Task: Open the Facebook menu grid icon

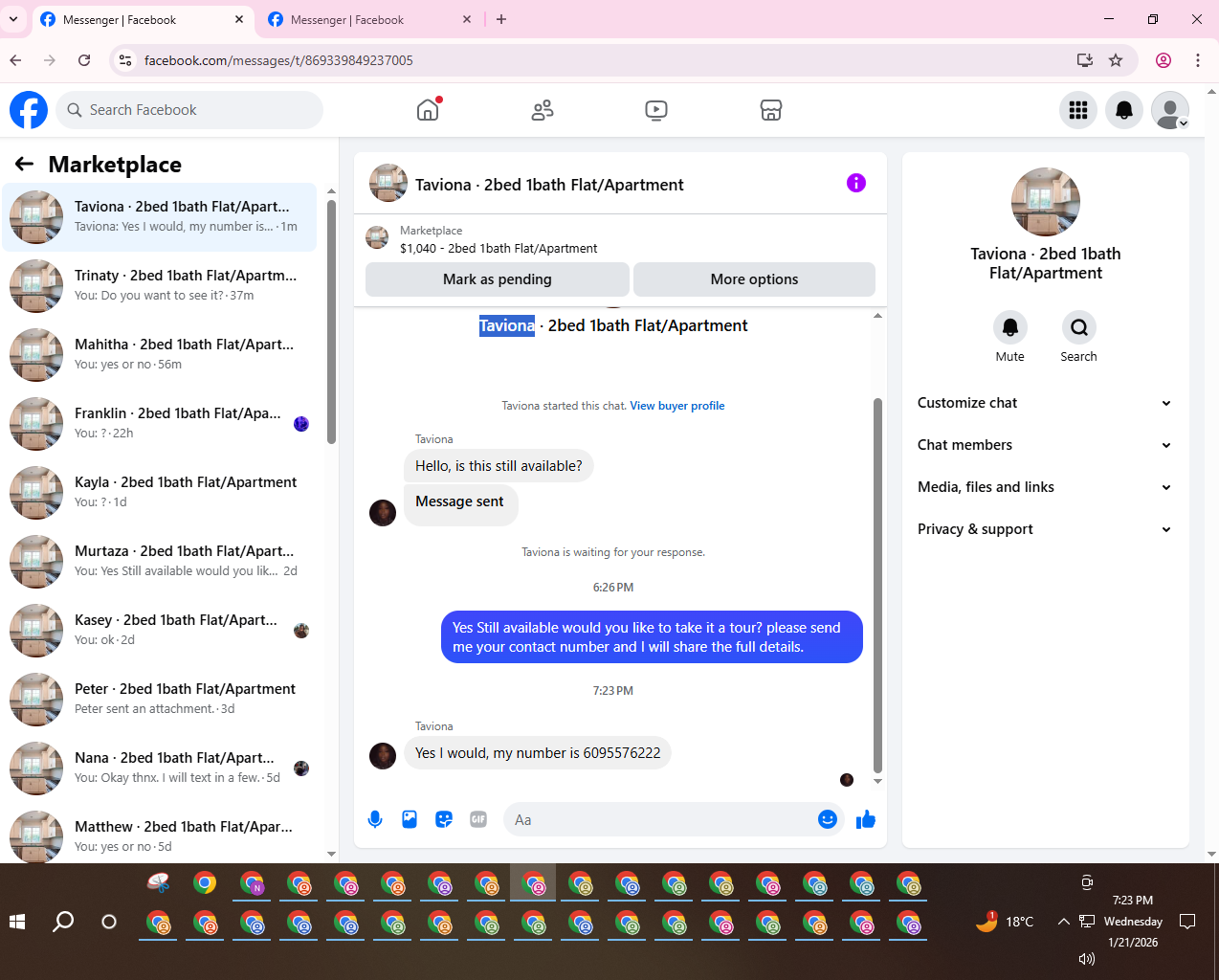Action: 1078,110
